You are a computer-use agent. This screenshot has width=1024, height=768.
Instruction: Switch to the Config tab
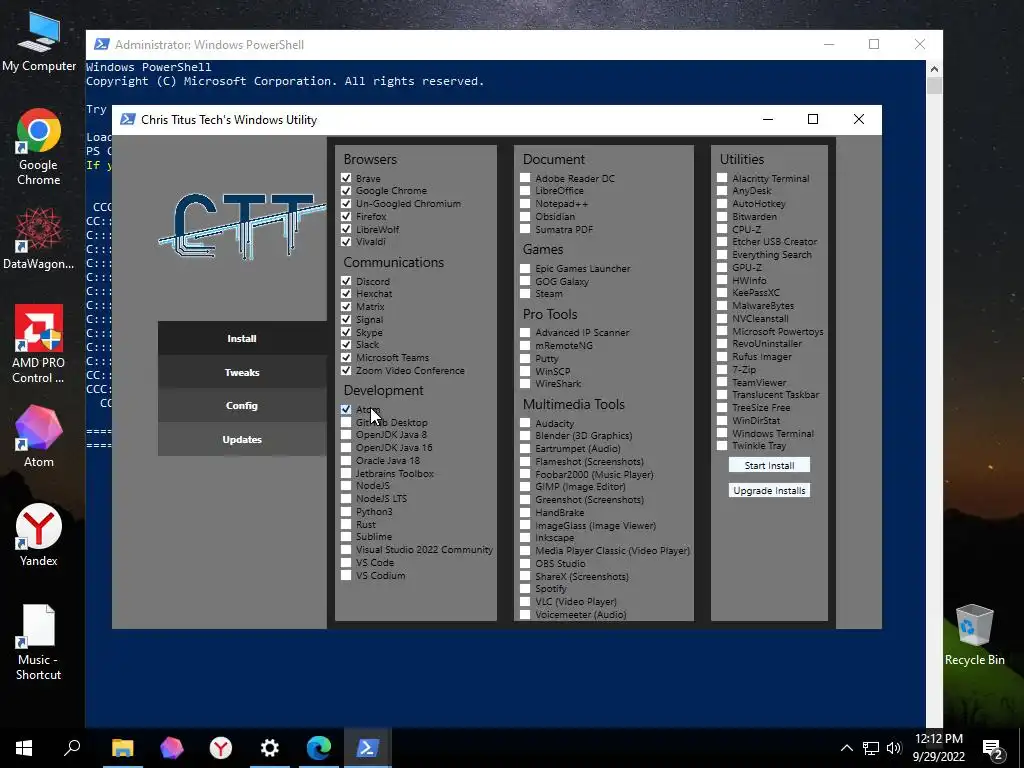pyautogui.click(x=242, y=406)
